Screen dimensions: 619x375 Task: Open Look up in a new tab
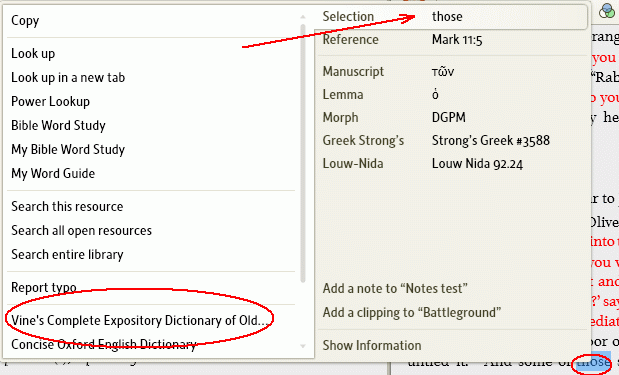(x=68, y=77)
